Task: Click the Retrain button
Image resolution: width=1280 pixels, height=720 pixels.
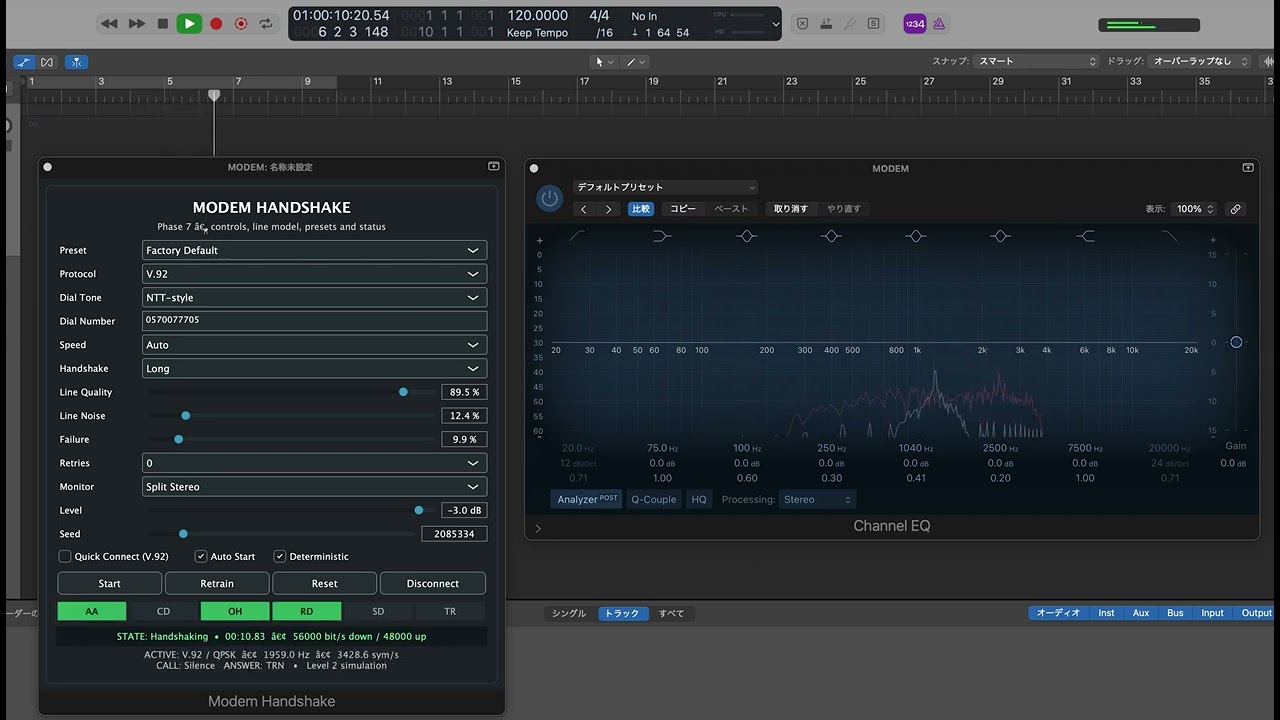Action: click(x=217, y=583)
